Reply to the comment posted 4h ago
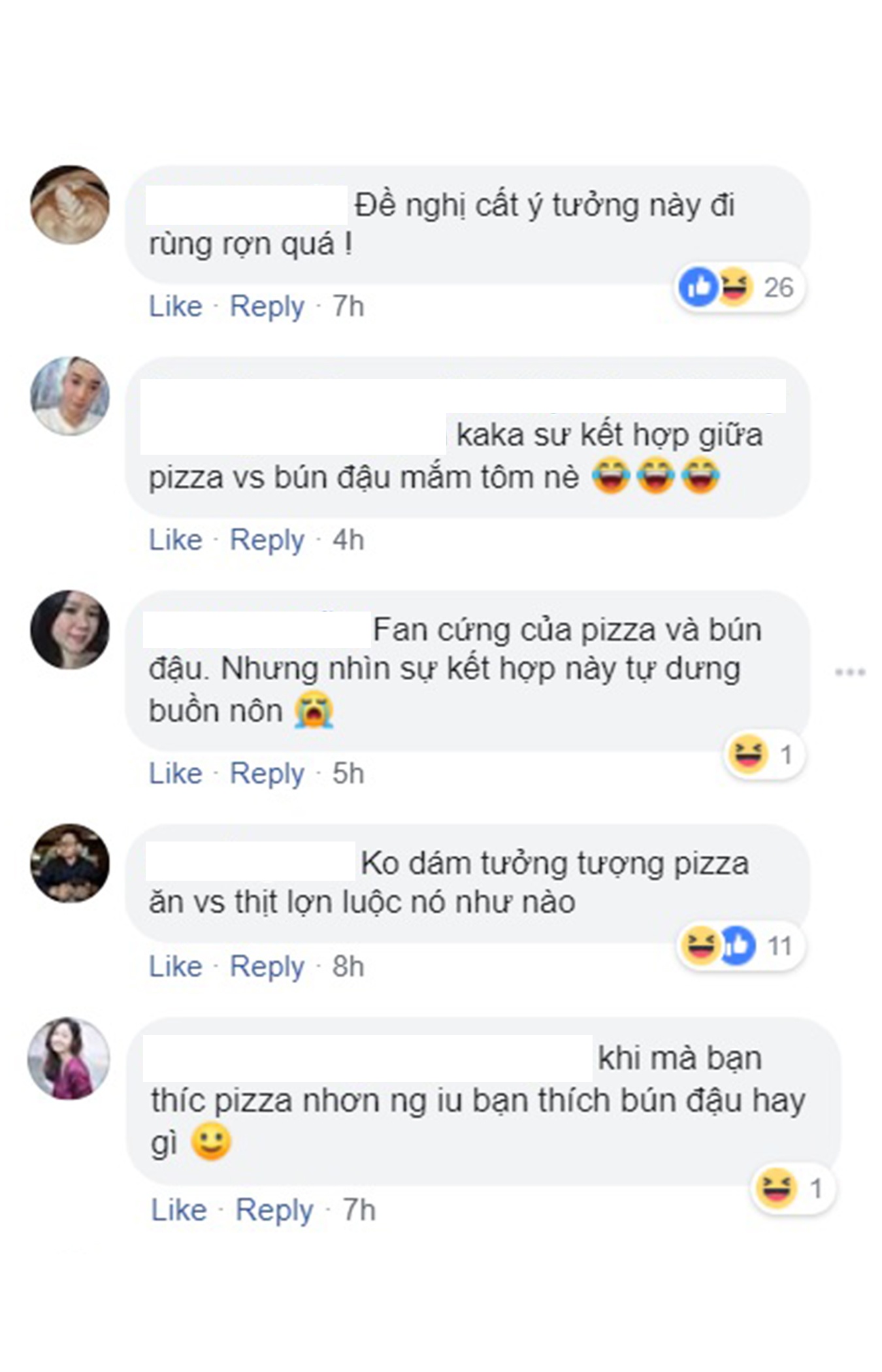 point(267,540)
